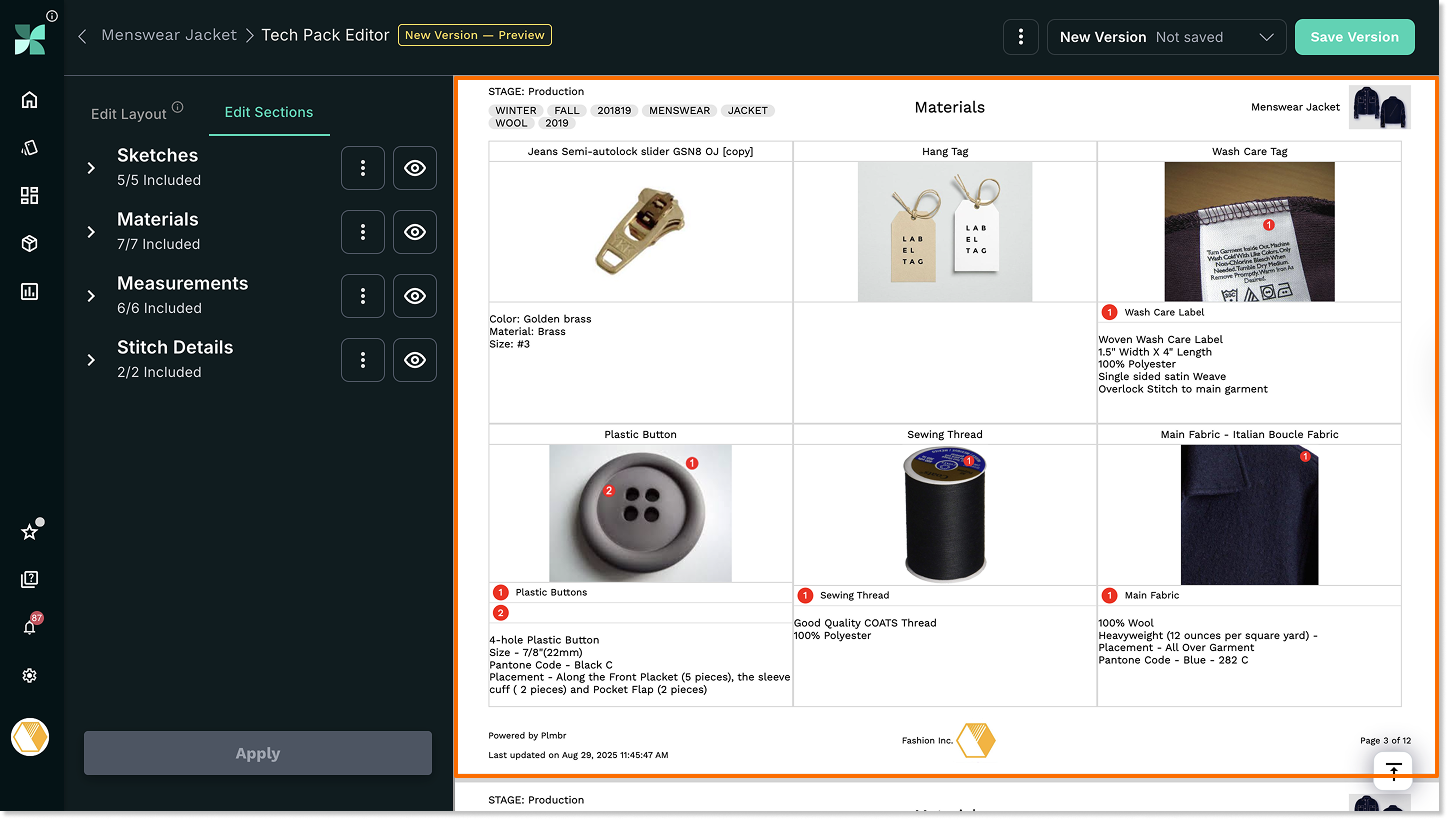Click the Plastic Button image thumbnail
The height and width of the screenshot is (819, 1447).
tap(640, 513)
